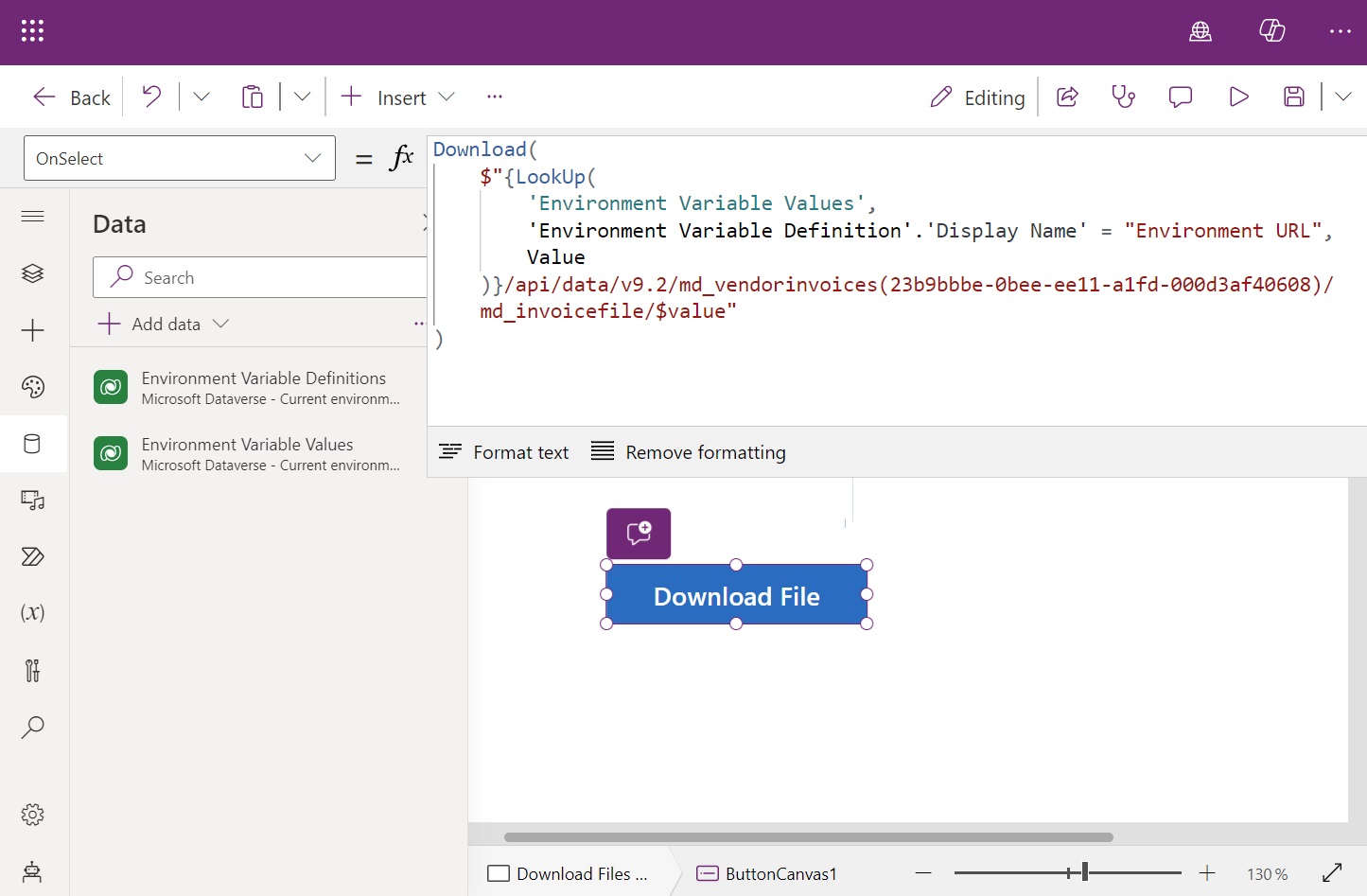Open the Insert pane from the left rail
The width and height of the screenshot is (1367, 896).
click(33, 330)
